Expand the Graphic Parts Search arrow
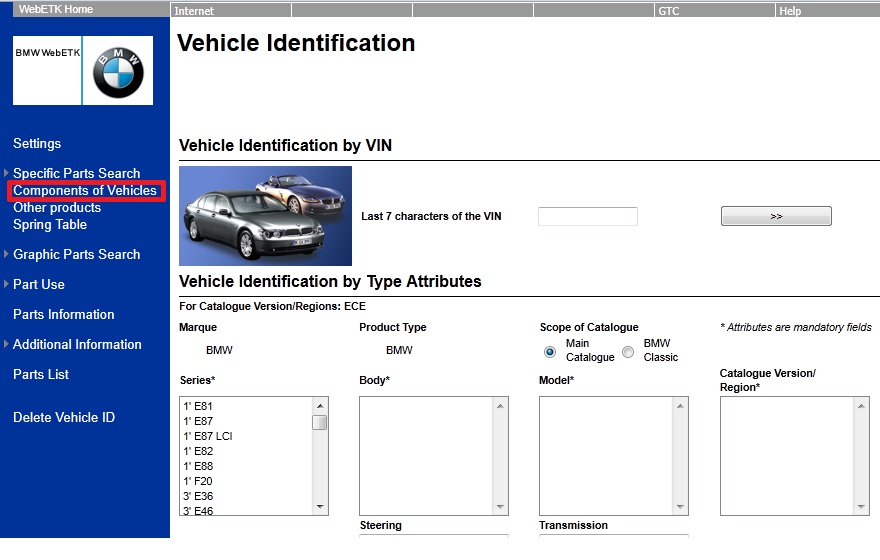This screenshot has width=880, height=560. coord(6,254)
